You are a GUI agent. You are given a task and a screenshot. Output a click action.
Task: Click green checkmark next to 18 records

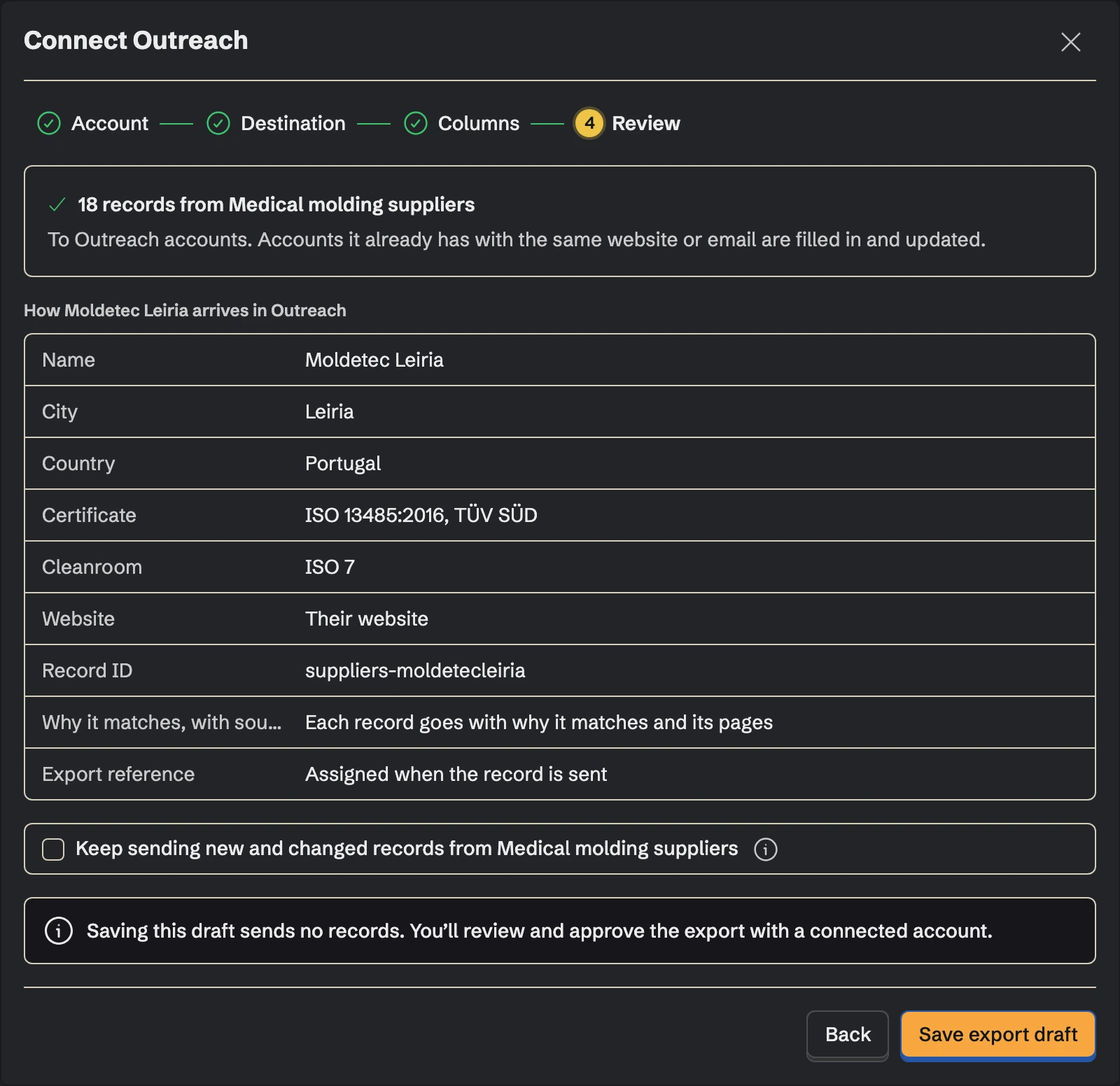tap(57, 204)
